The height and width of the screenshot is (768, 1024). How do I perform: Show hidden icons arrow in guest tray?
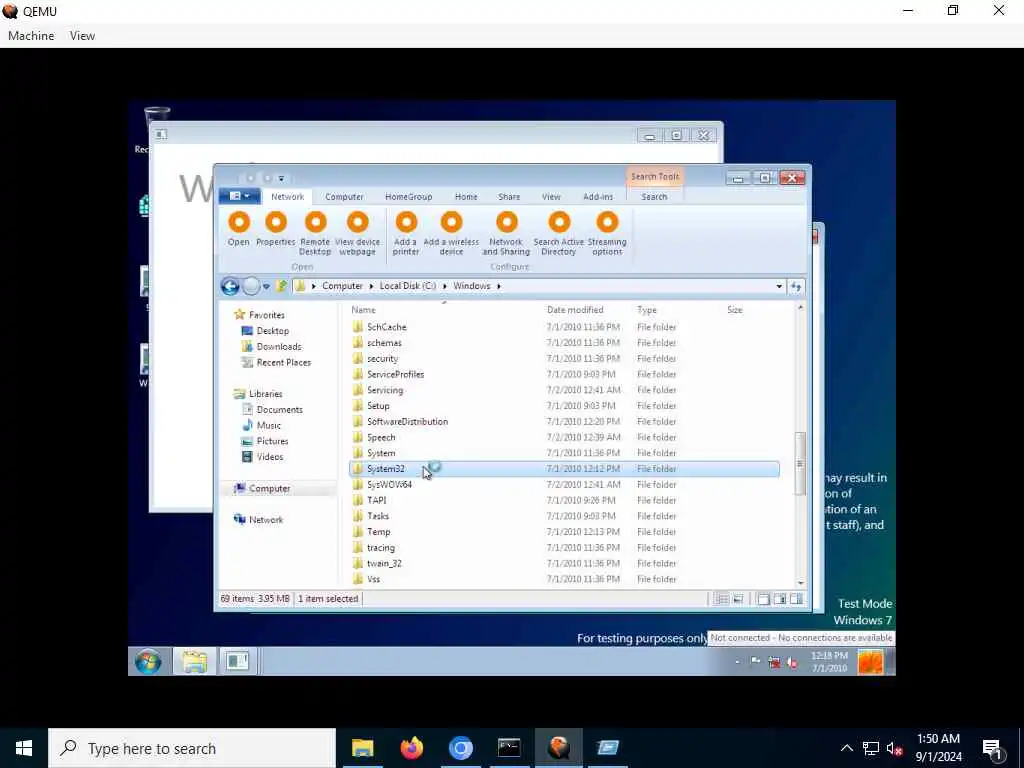[x=737, y=662]
